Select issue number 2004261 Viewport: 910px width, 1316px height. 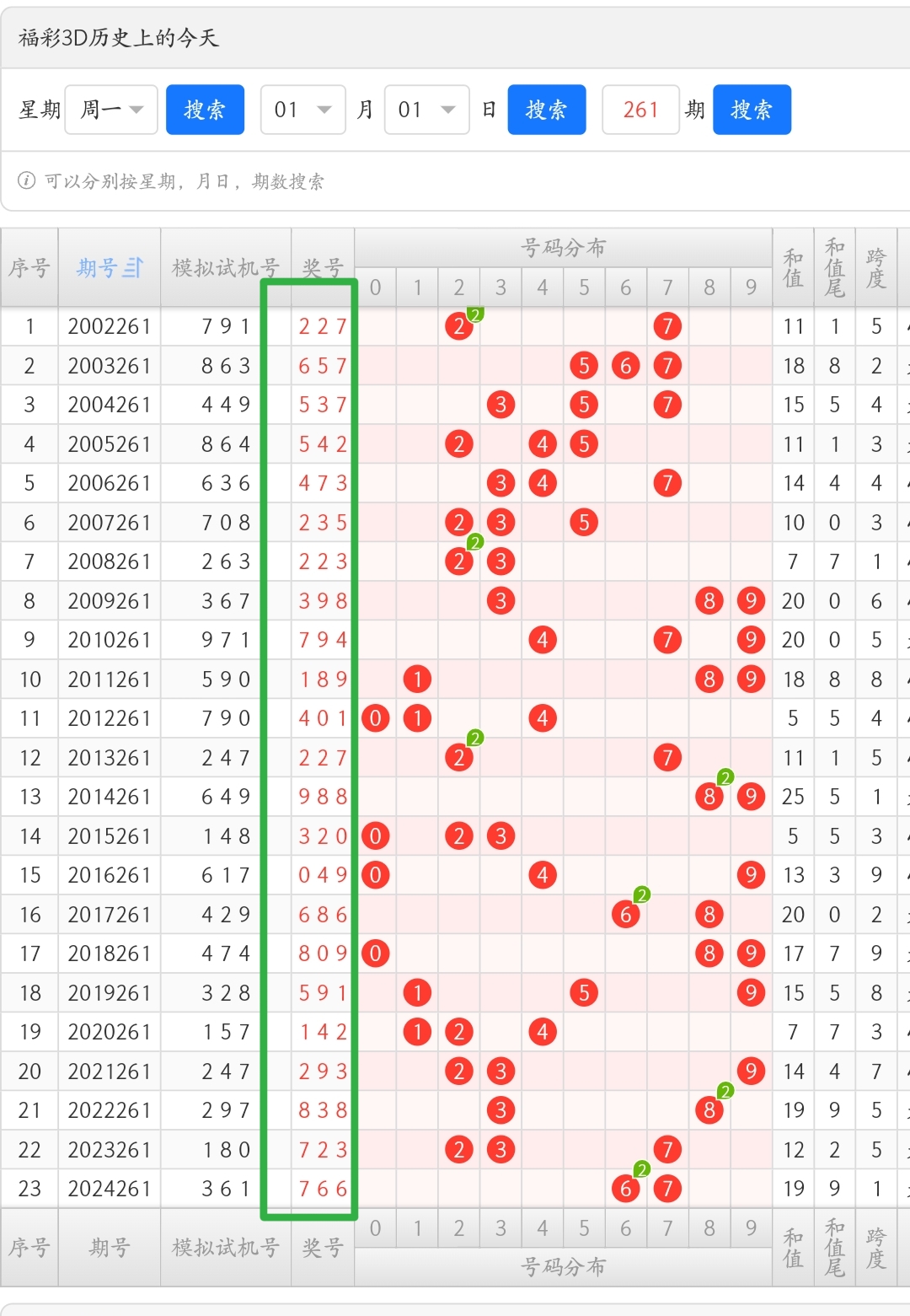110,405
